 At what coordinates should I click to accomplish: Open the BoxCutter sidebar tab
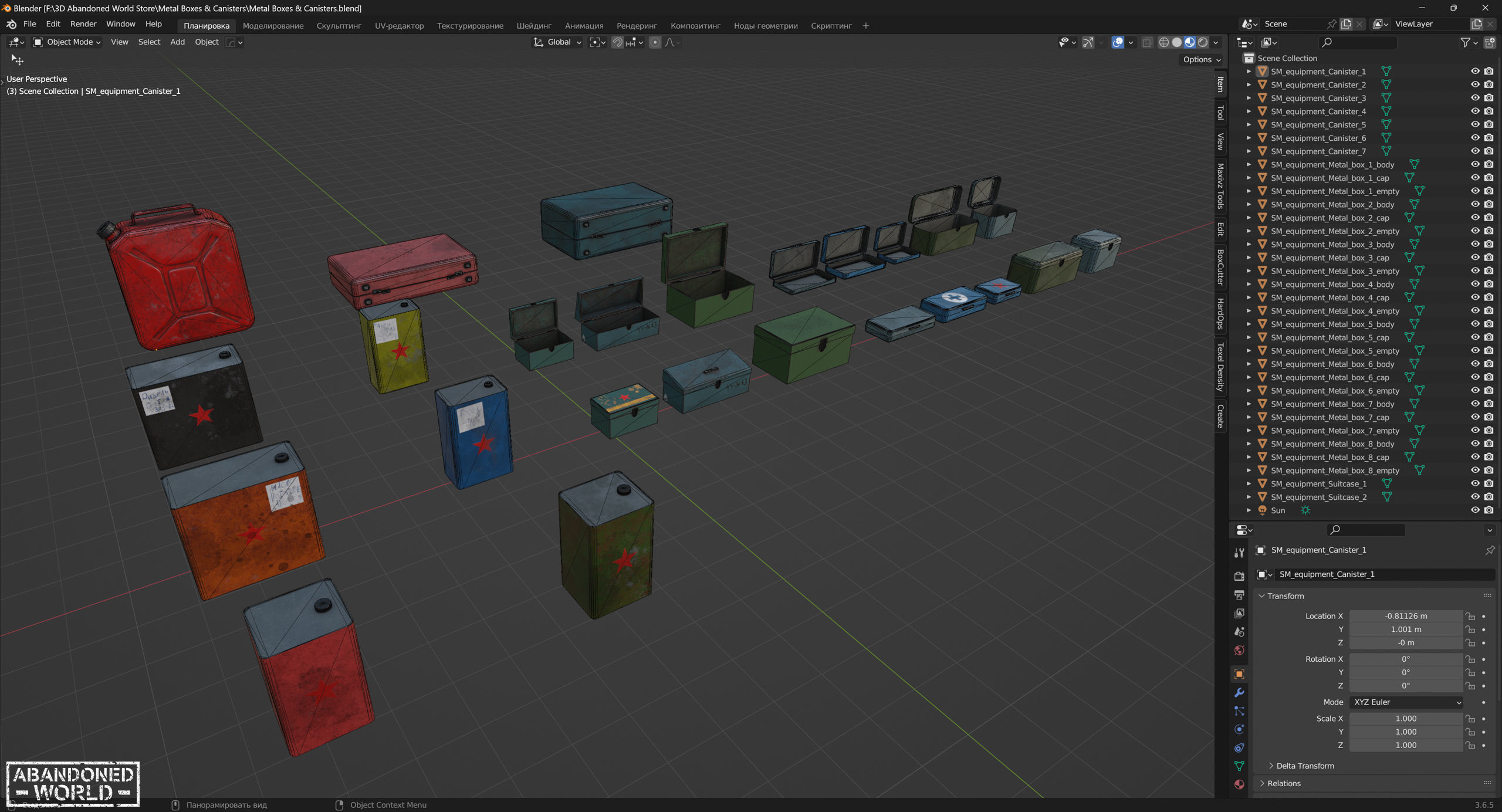tap(1220, 268)
